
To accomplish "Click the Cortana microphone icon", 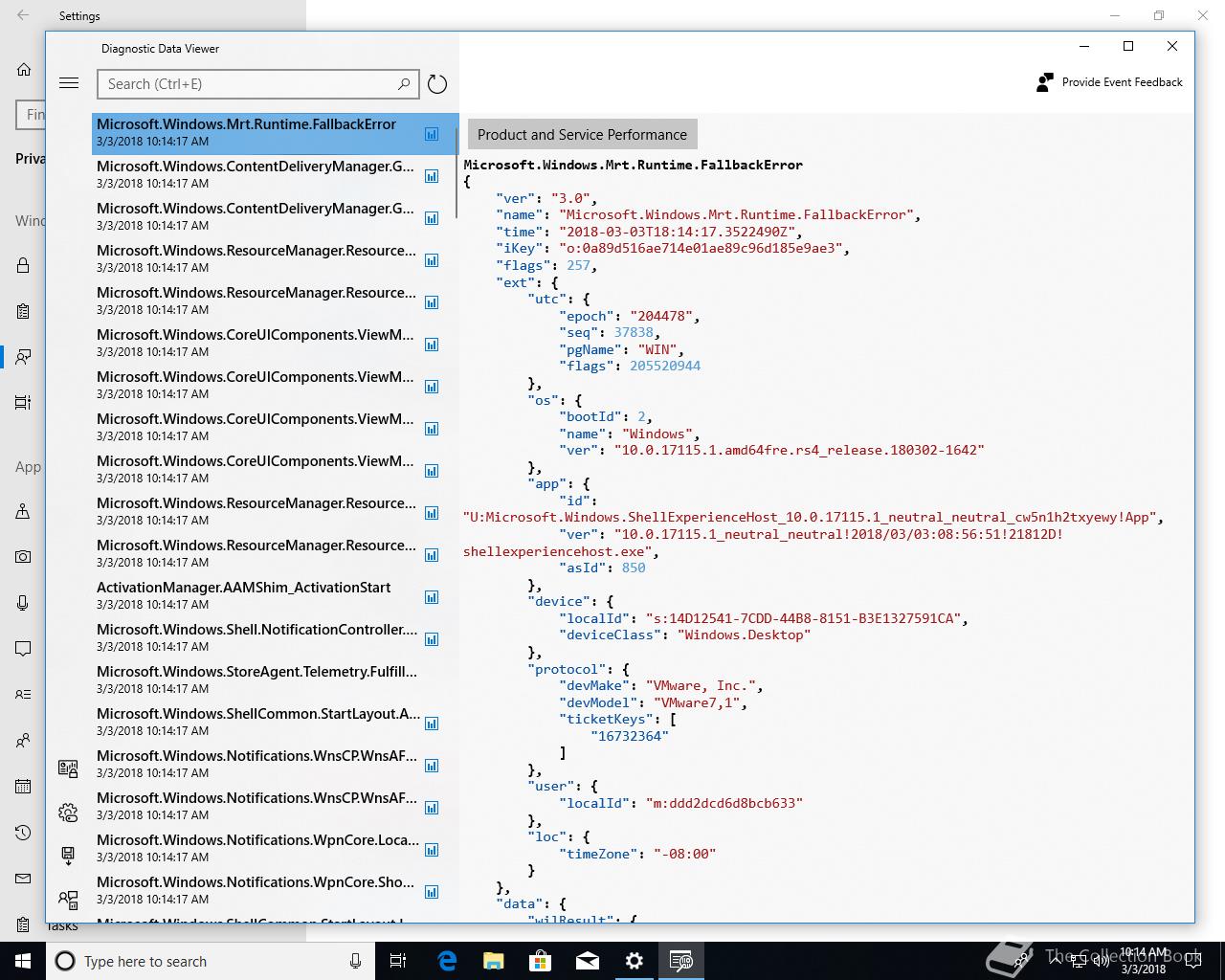I will click(355, 961).
